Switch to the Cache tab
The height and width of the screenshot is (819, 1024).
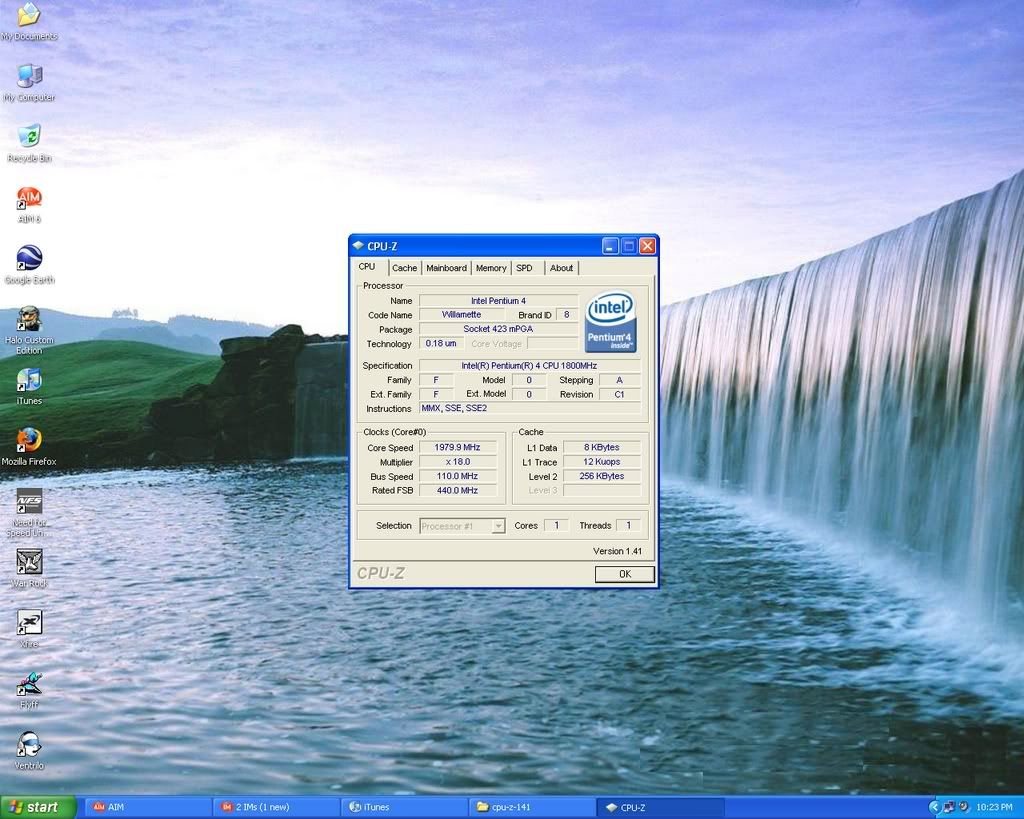404,268
